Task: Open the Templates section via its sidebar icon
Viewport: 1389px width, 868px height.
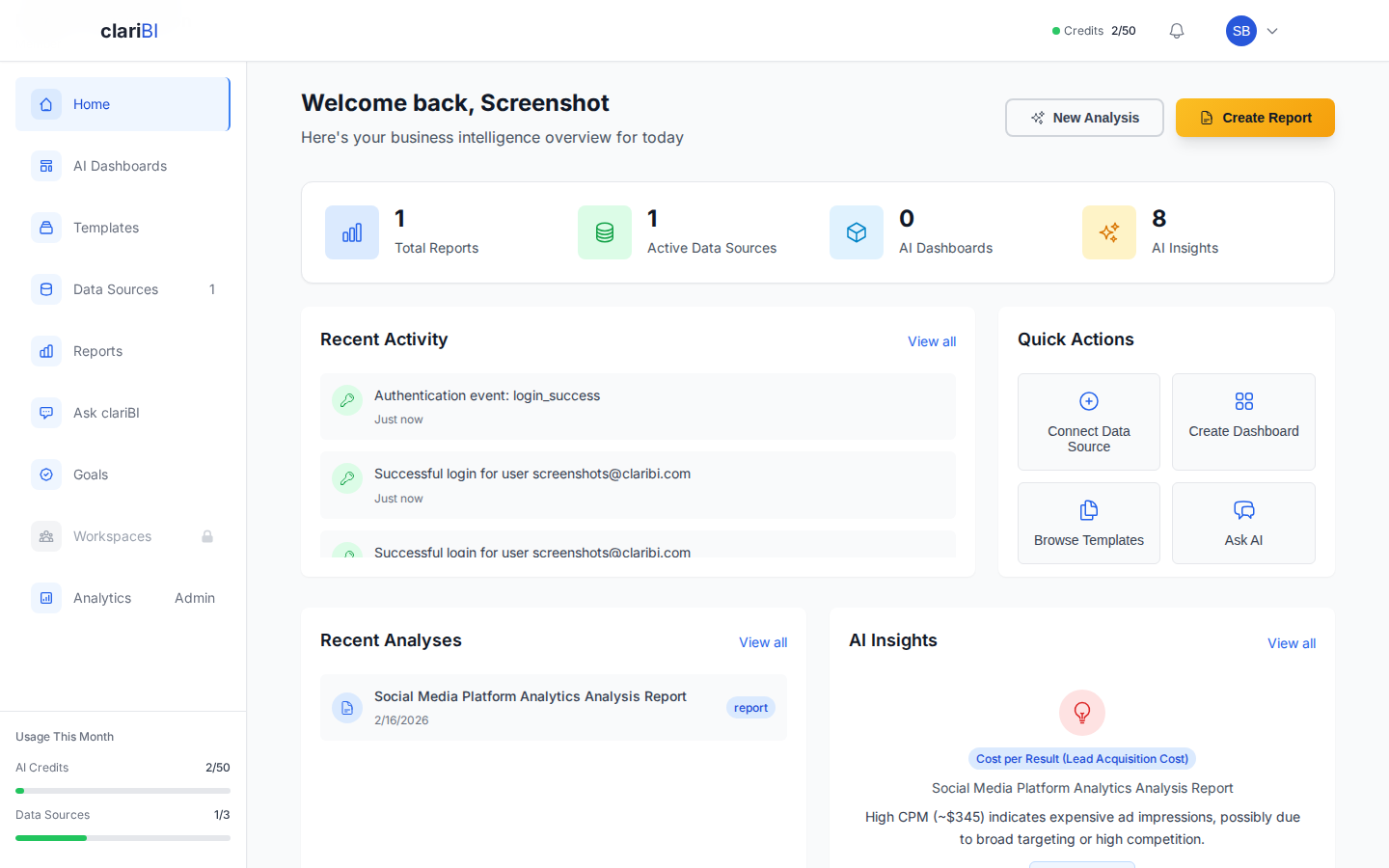Action: (x=46, y=228)
